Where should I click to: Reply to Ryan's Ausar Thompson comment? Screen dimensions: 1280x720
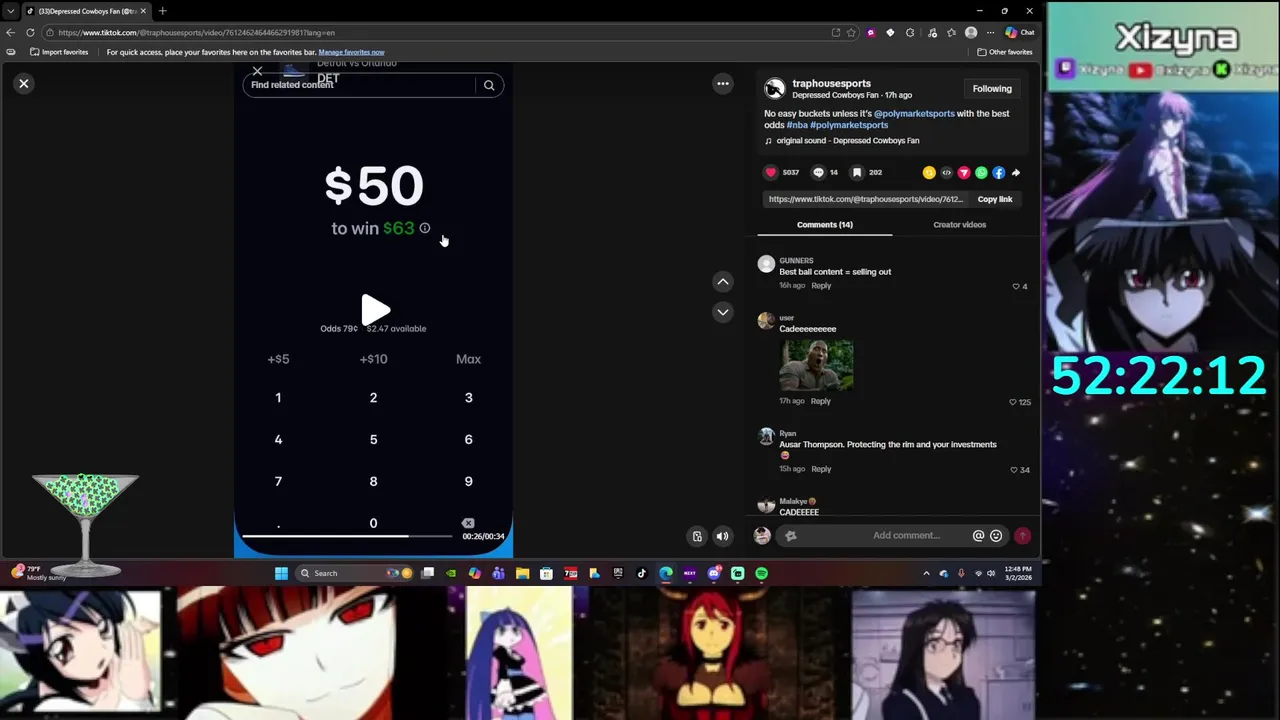(x=821, y=469)
